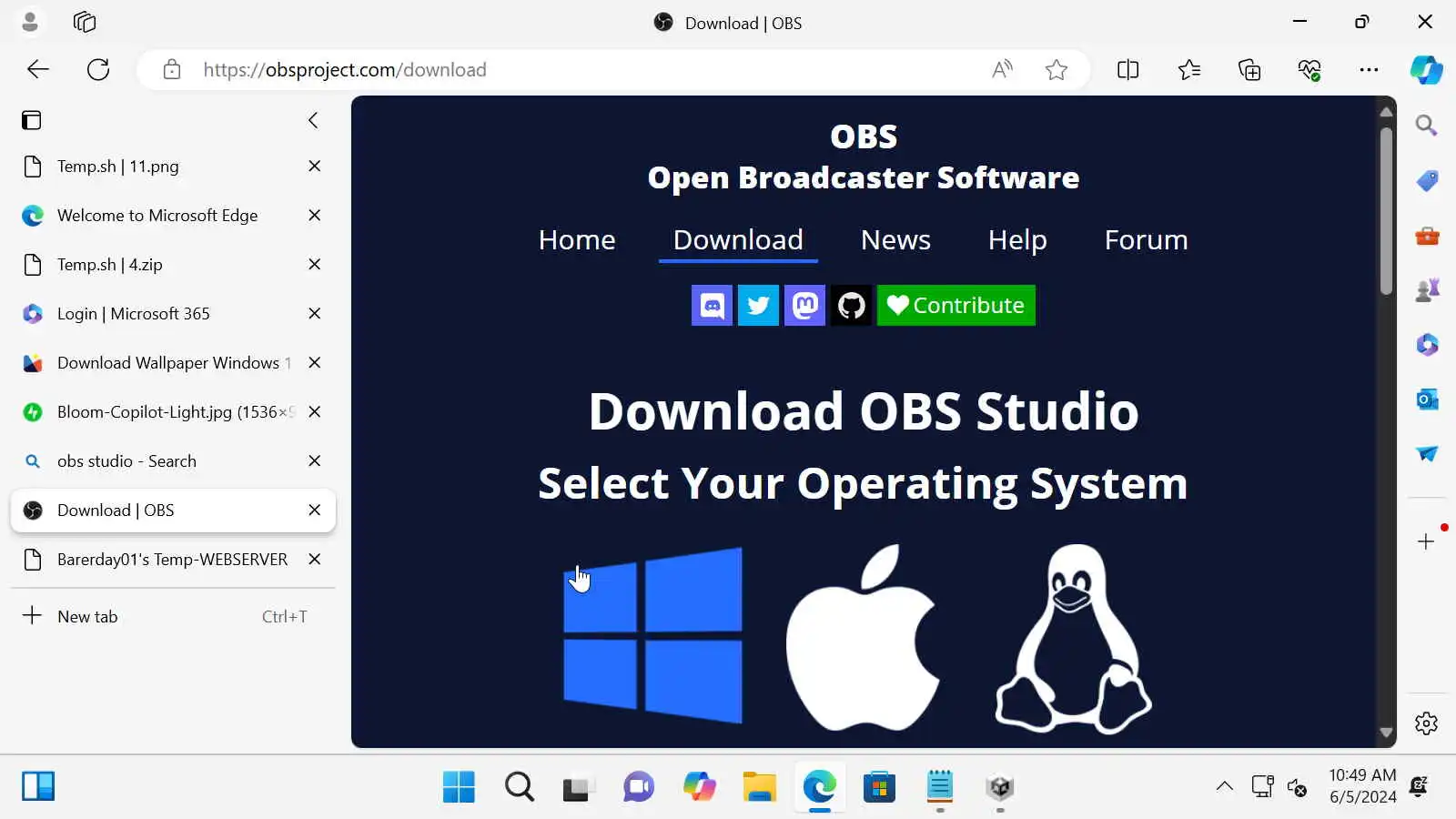Open sidebar Games chess icon

tap(1426, 290)
